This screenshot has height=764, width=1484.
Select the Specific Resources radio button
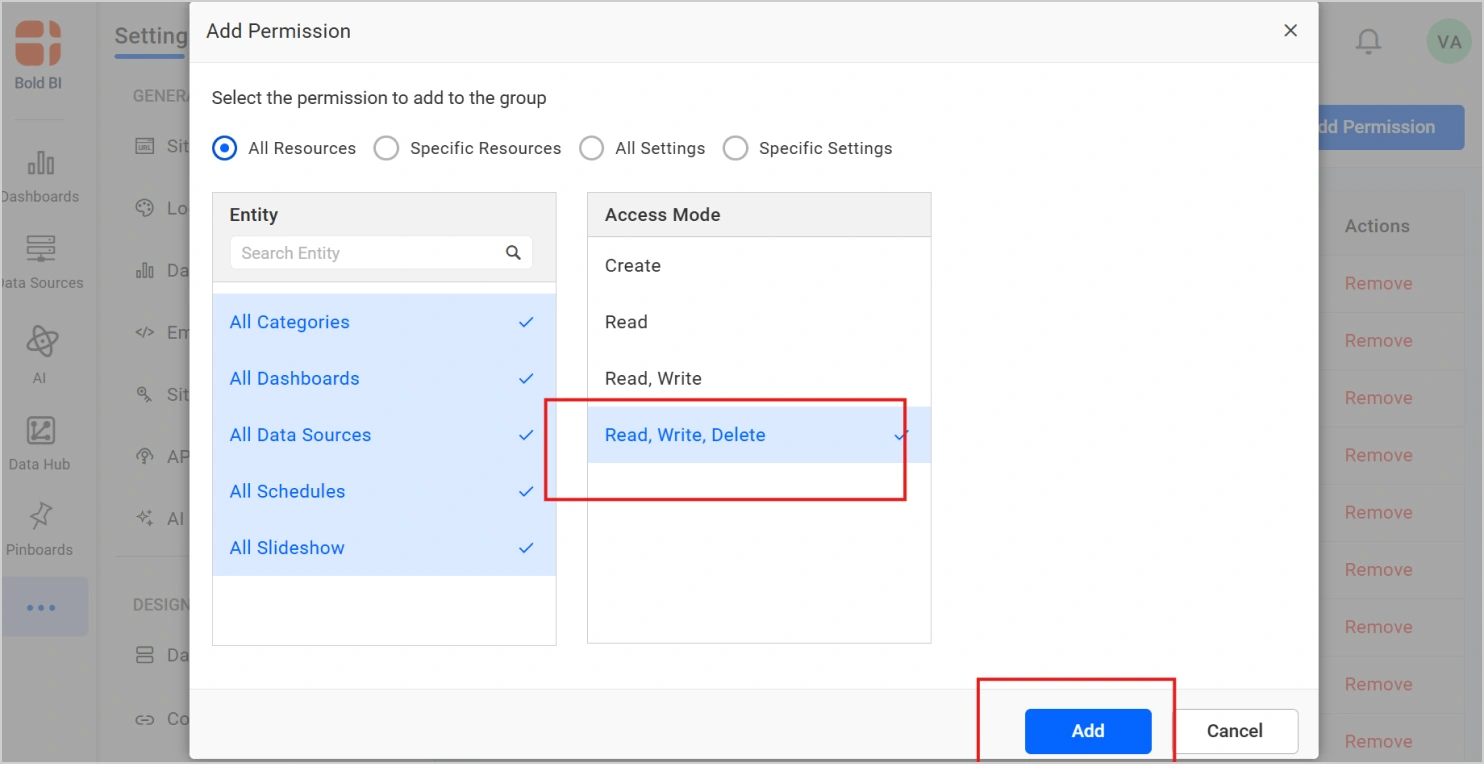click(x=386, y=148)
